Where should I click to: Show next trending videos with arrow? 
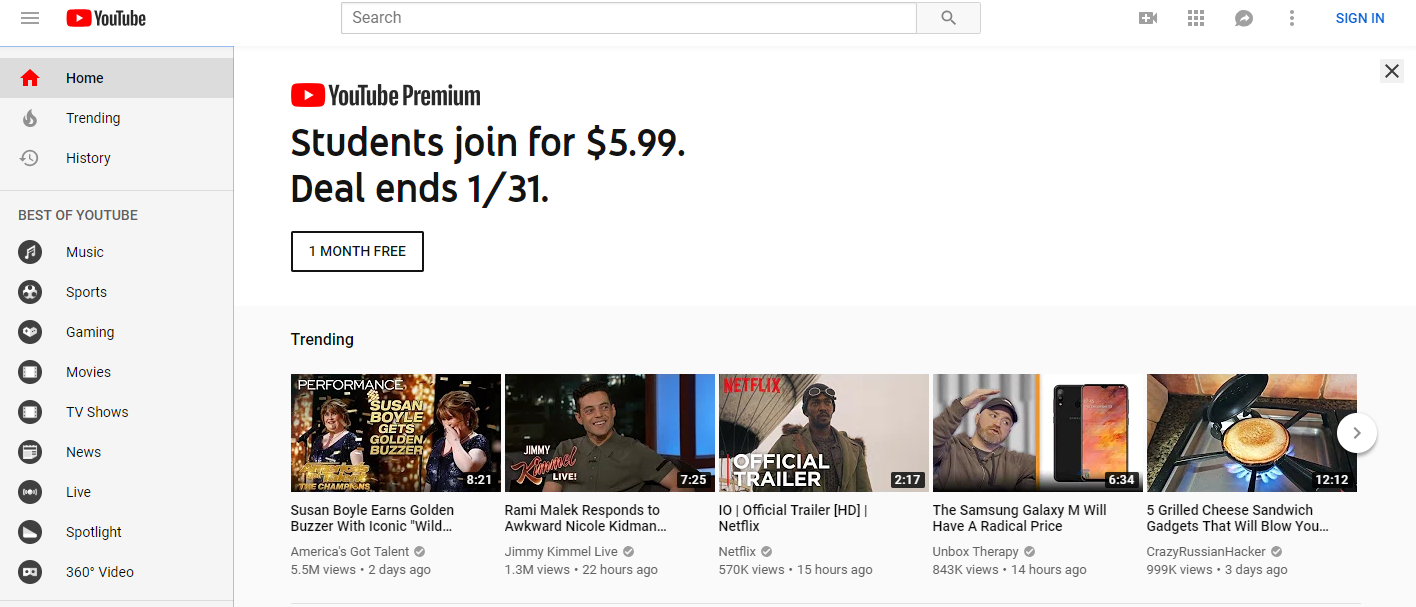1357,433
